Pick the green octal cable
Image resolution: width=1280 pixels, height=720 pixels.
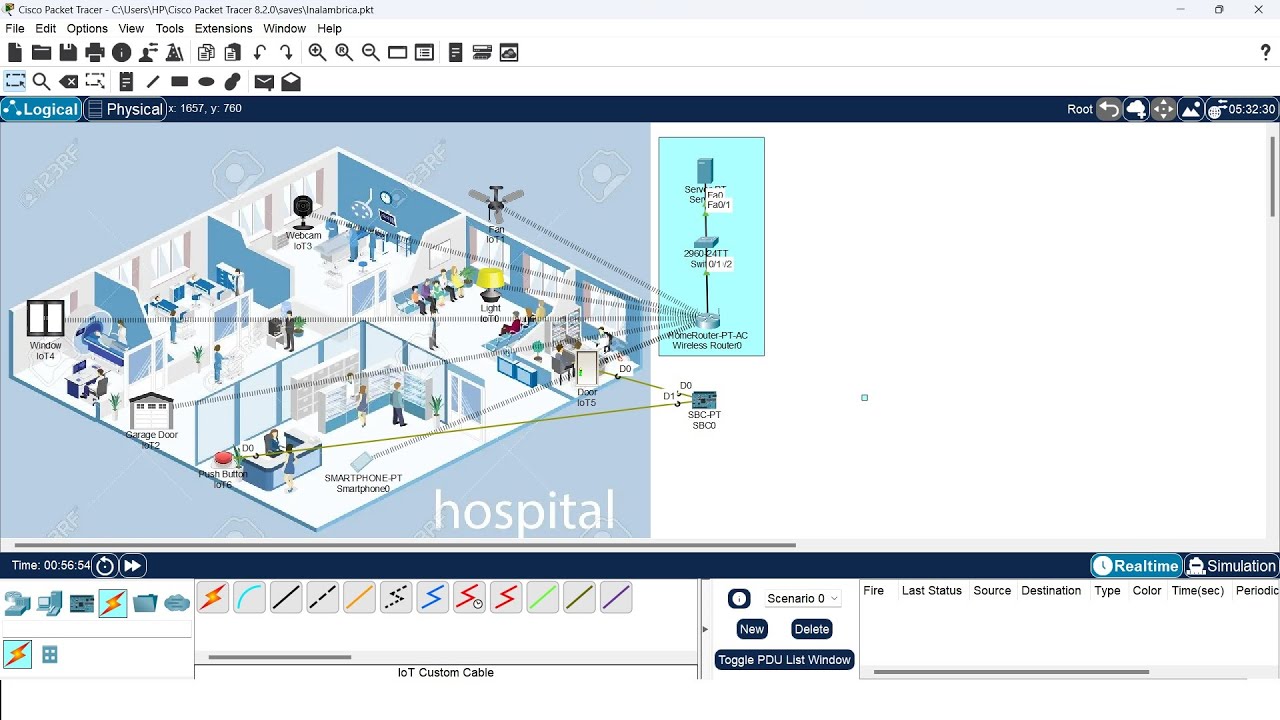[542, 598]
